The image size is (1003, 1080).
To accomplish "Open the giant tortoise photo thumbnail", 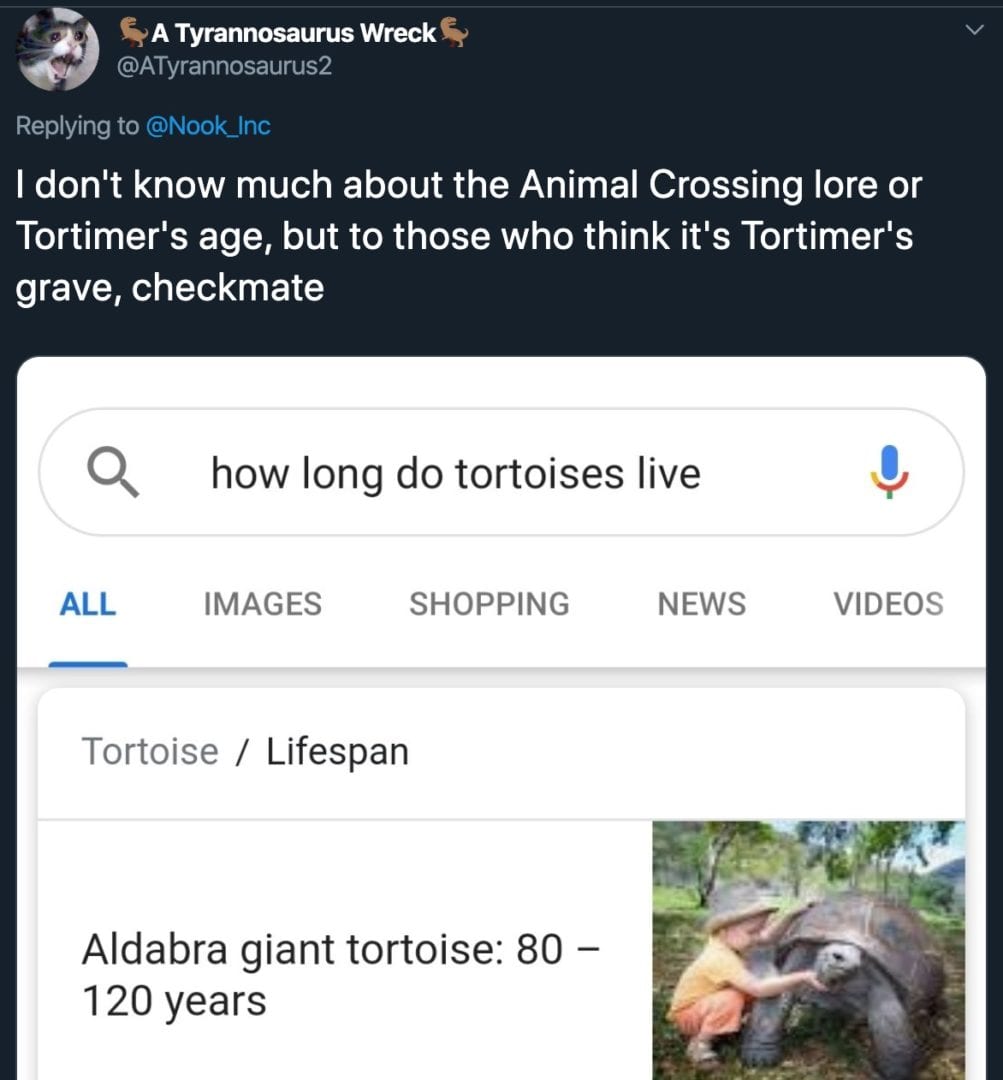I will click(x=808, y=948).
